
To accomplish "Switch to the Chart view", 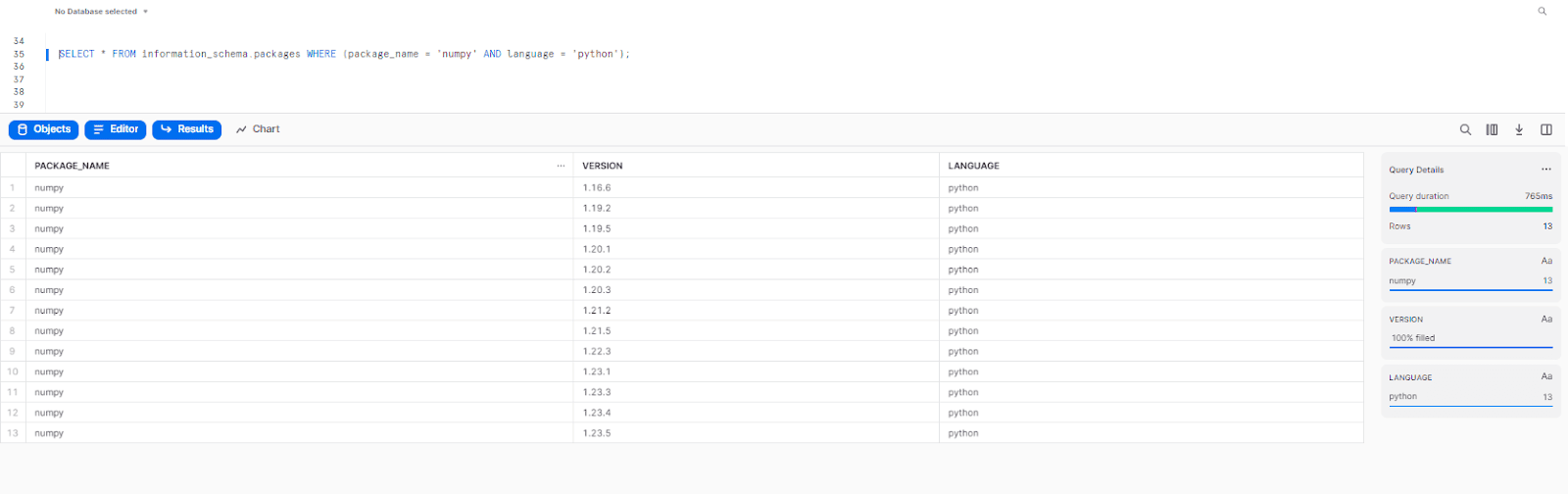I will (x=258, y=129).
